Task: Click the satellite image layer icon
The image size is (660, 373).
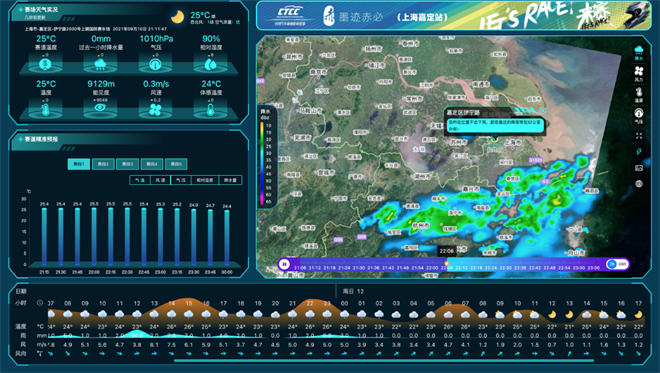Action: coord(639,168)
